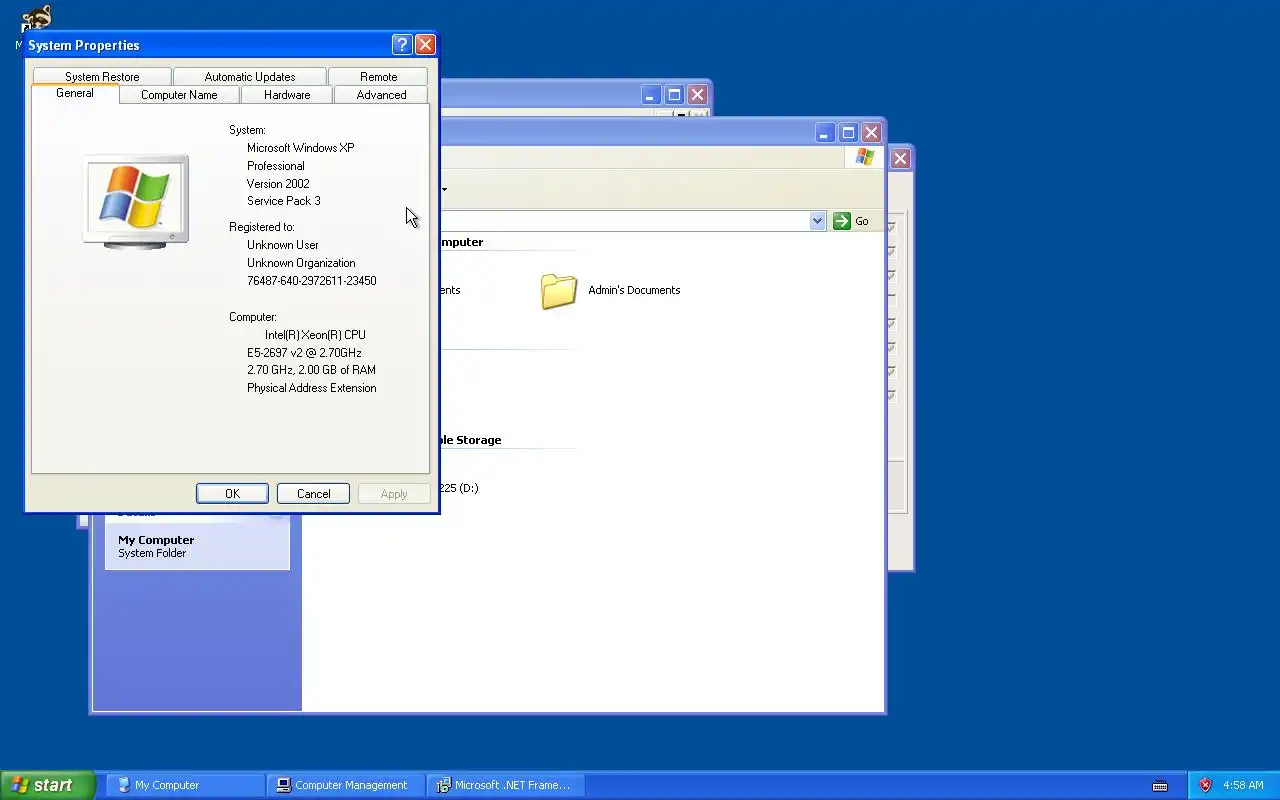Open the Start menu

[x=47, y=785]
